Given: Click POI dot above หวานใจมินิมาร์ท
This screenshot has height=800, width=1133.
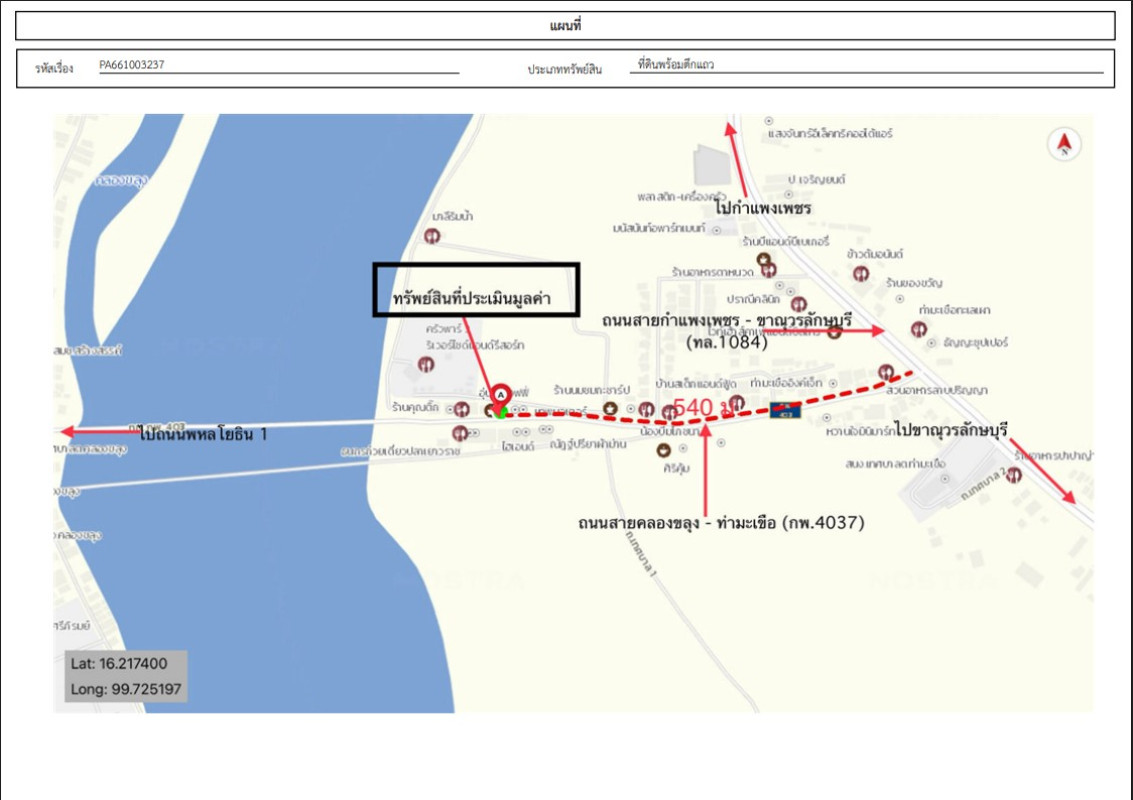Looking at the screenshot, I should point(827,418).
